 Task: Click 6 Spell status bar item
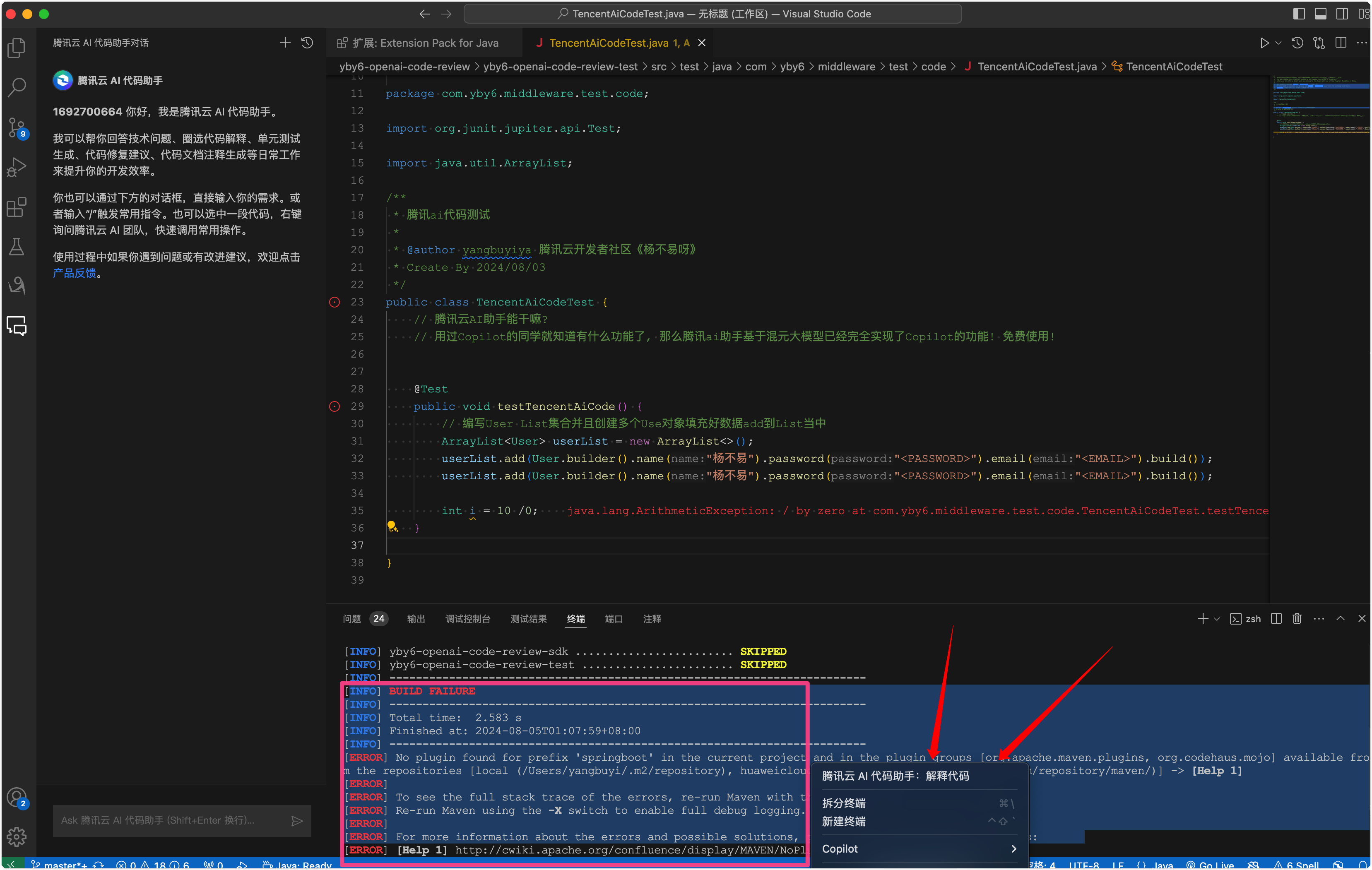click(x=1296, y=864)
